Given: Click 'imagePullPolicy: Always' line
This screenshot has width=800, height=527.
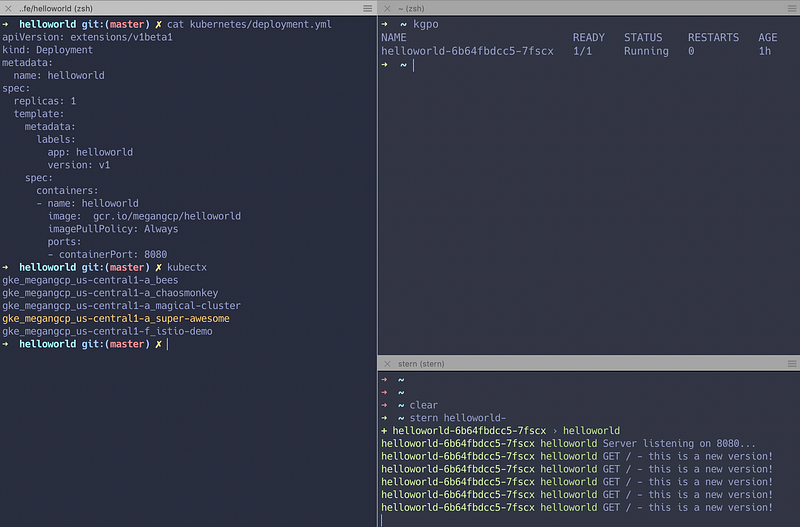Looking at the screenshot, I should [x=113, y=229].
